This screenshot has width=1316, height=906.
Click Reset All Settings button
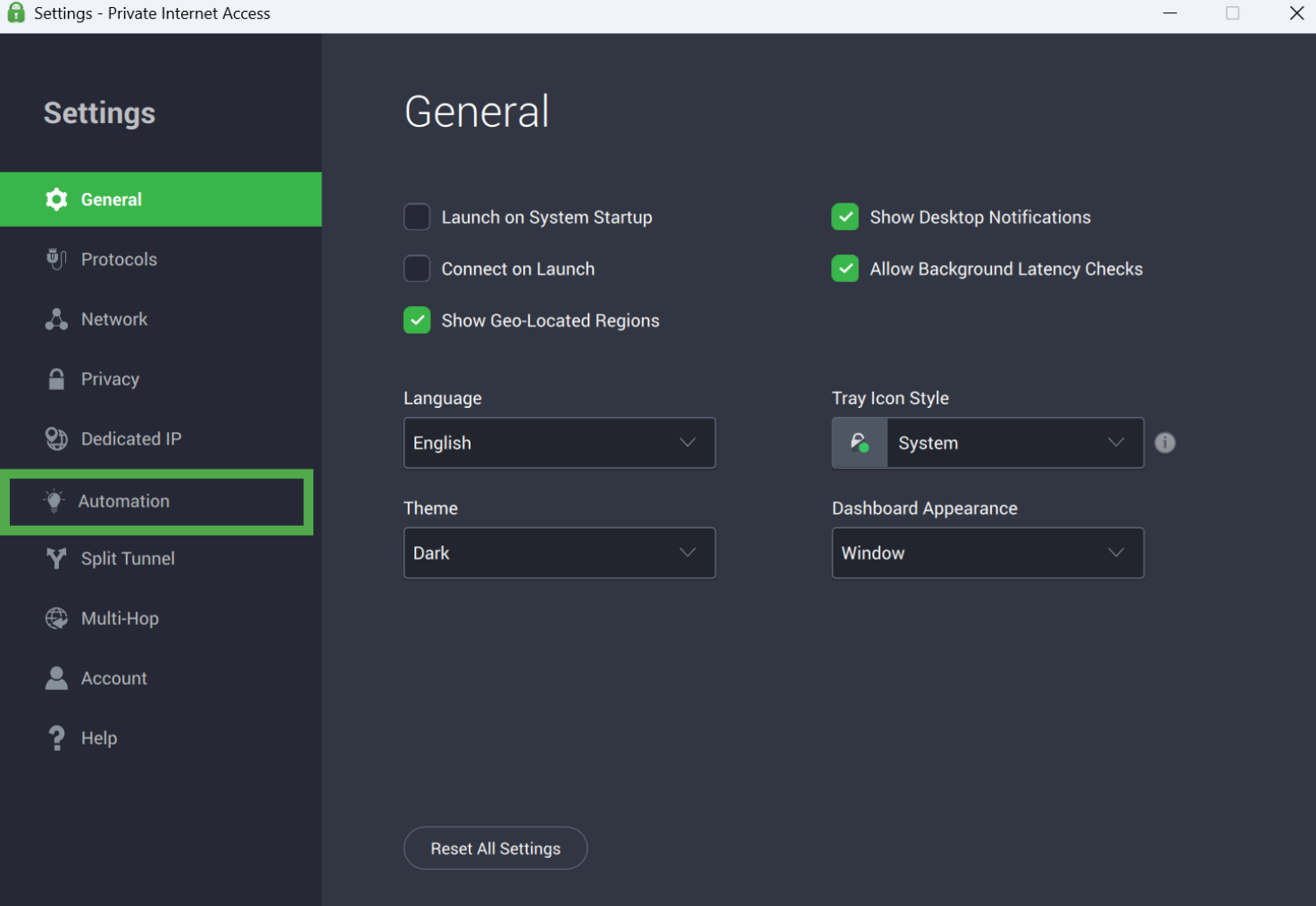click(x=496, y=848)
